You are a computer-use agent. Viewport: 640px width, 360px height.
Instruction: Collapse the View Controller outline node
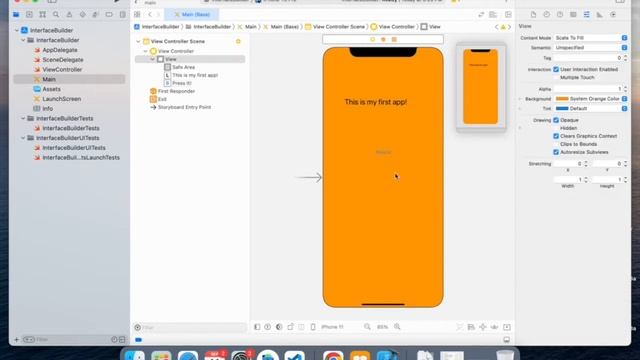click(x=145, y=51)
